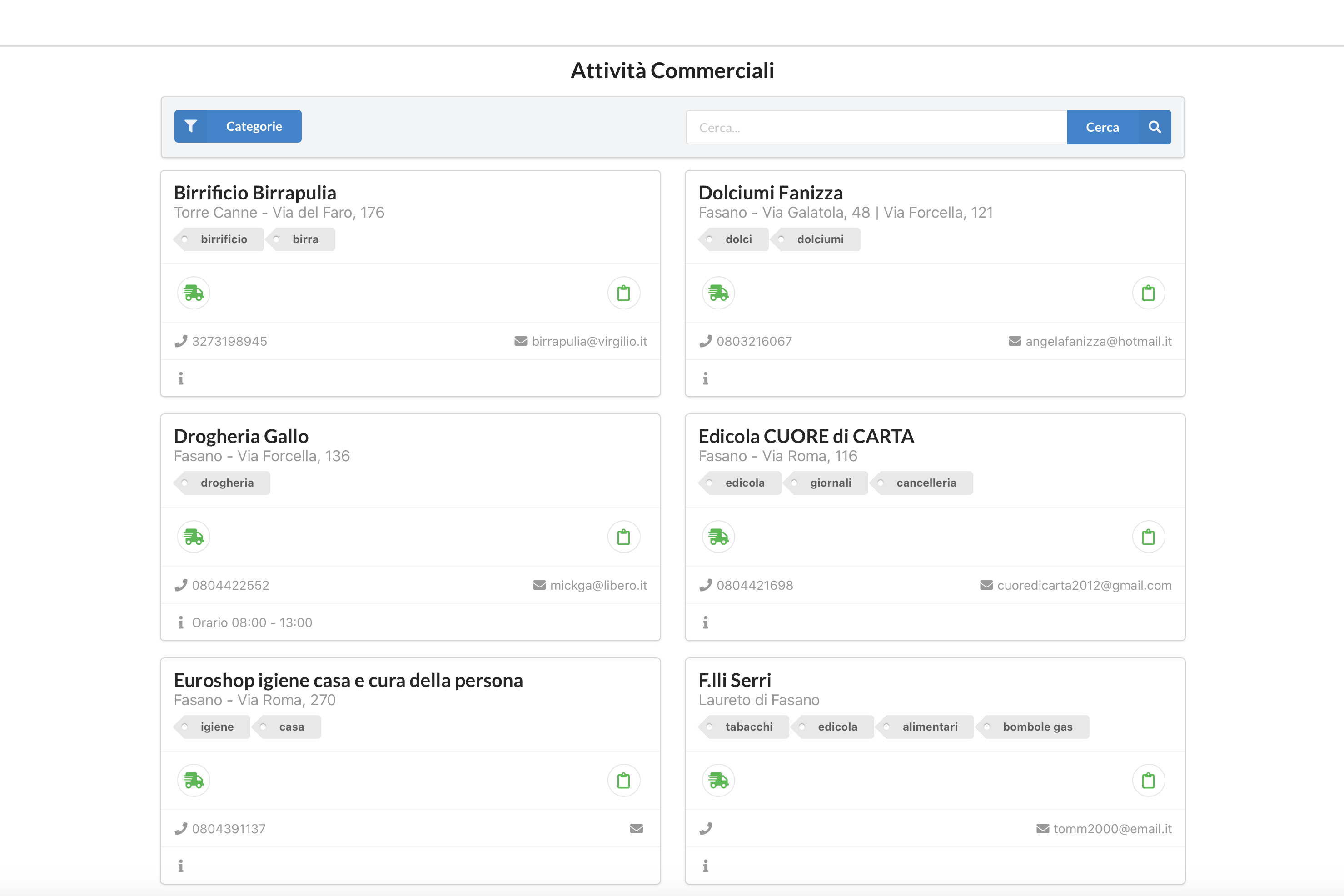Click phone icon next to 3273198945
The image size is (1344, 896).
coord(180,341)
